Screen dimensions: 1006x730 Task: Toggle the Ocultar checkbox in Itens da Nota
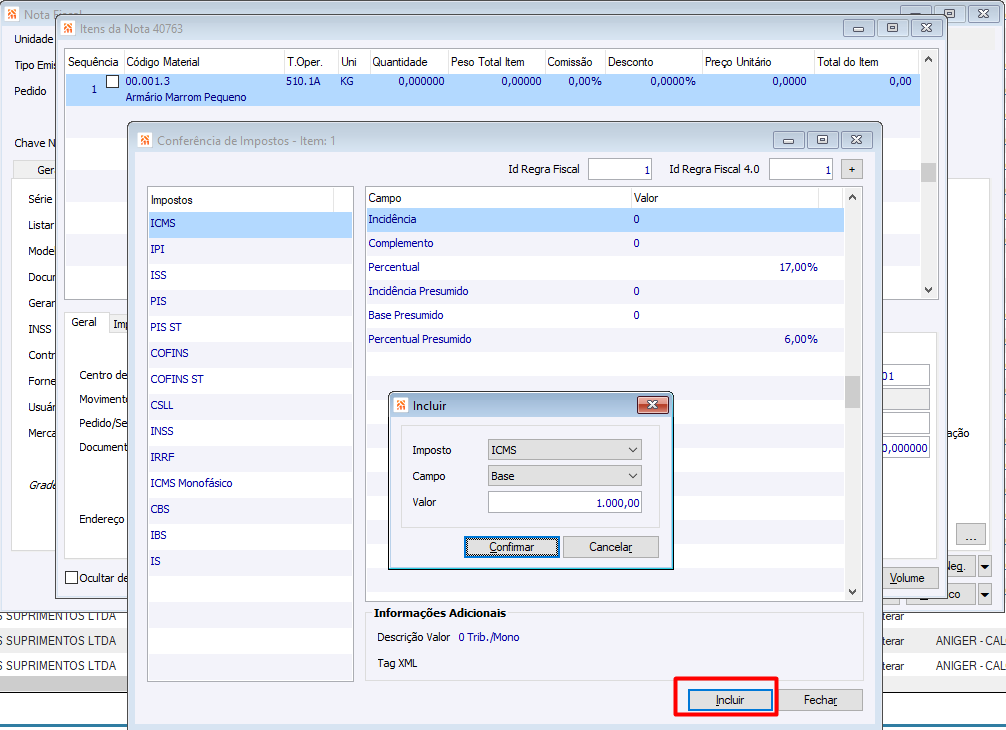click(x=72, y=577)
